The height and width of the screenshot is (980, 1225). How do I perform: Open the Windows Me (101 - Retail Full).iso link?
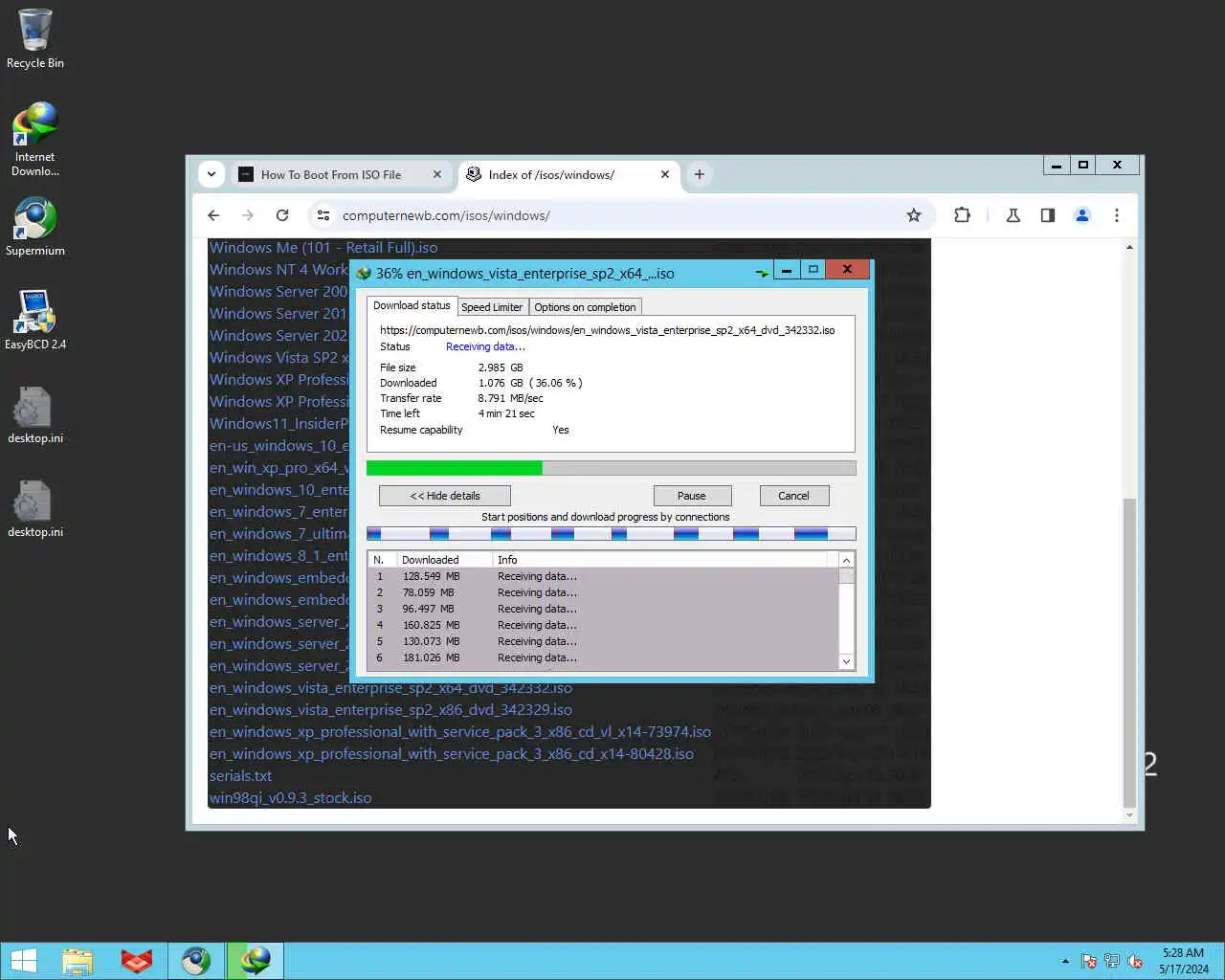[323, 247]
